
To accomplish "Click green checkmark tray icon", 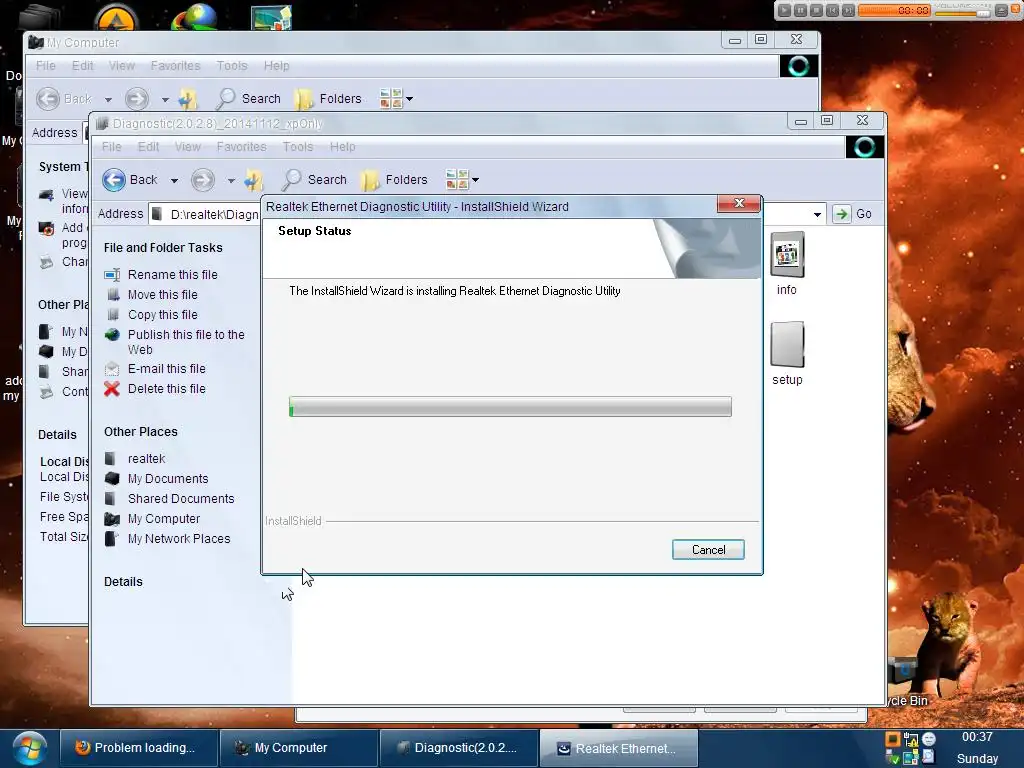I will tap(892, 758).
